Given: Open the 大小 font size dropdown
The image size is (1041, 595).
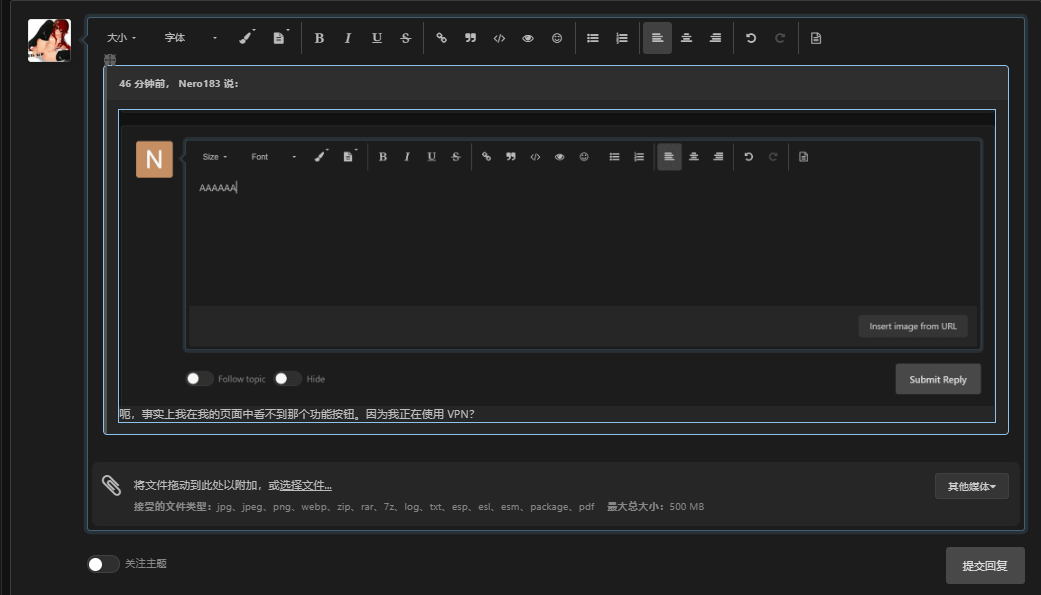Looking at the screenshot, I should [x=121, y=38].
